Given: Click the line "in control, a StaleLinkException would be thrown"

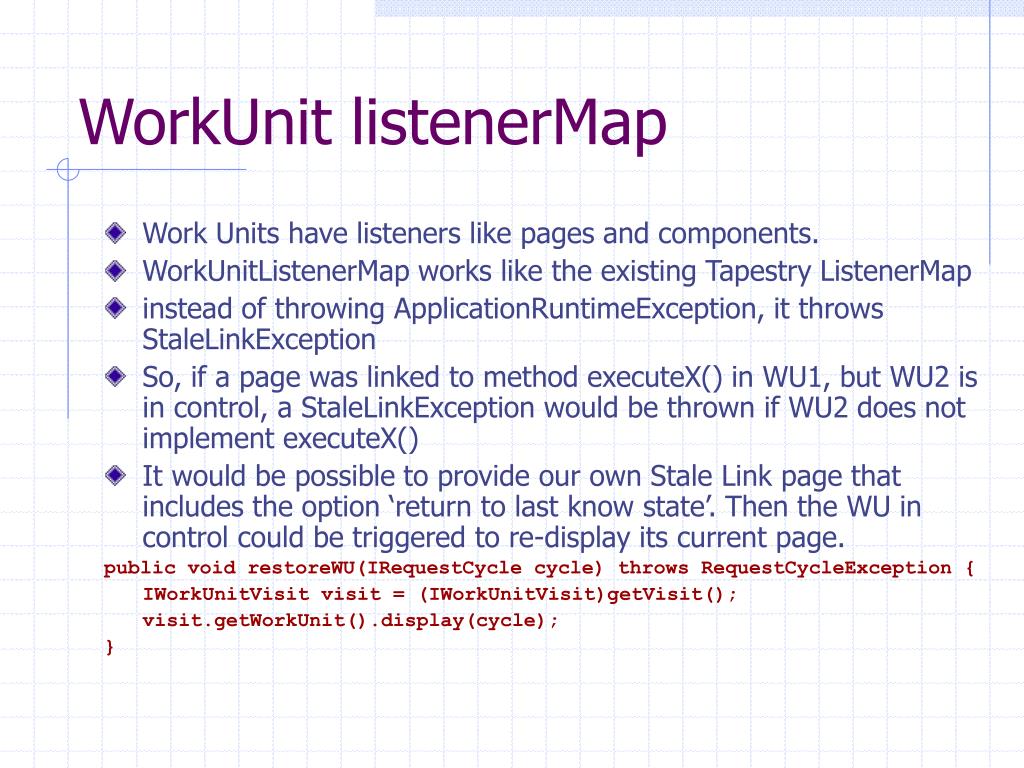Looking at the screenshot, I should pyautogui.click(x=553, y=408).
